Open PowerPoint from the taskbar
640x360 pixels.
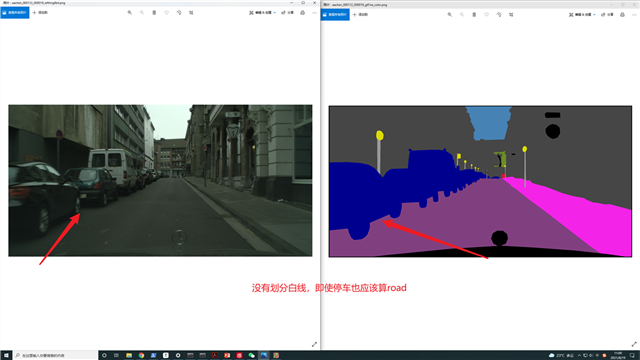227,356
